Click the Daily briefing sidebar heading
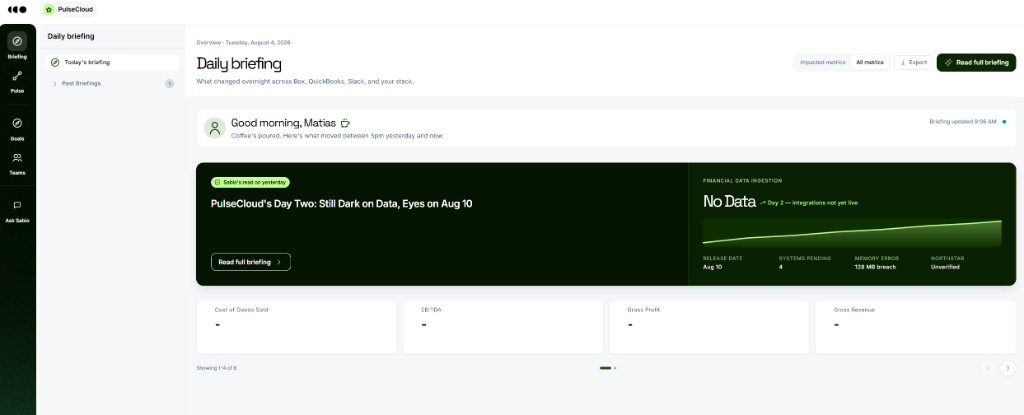Viewport: 1024px width, 415px height. point(71,37)
